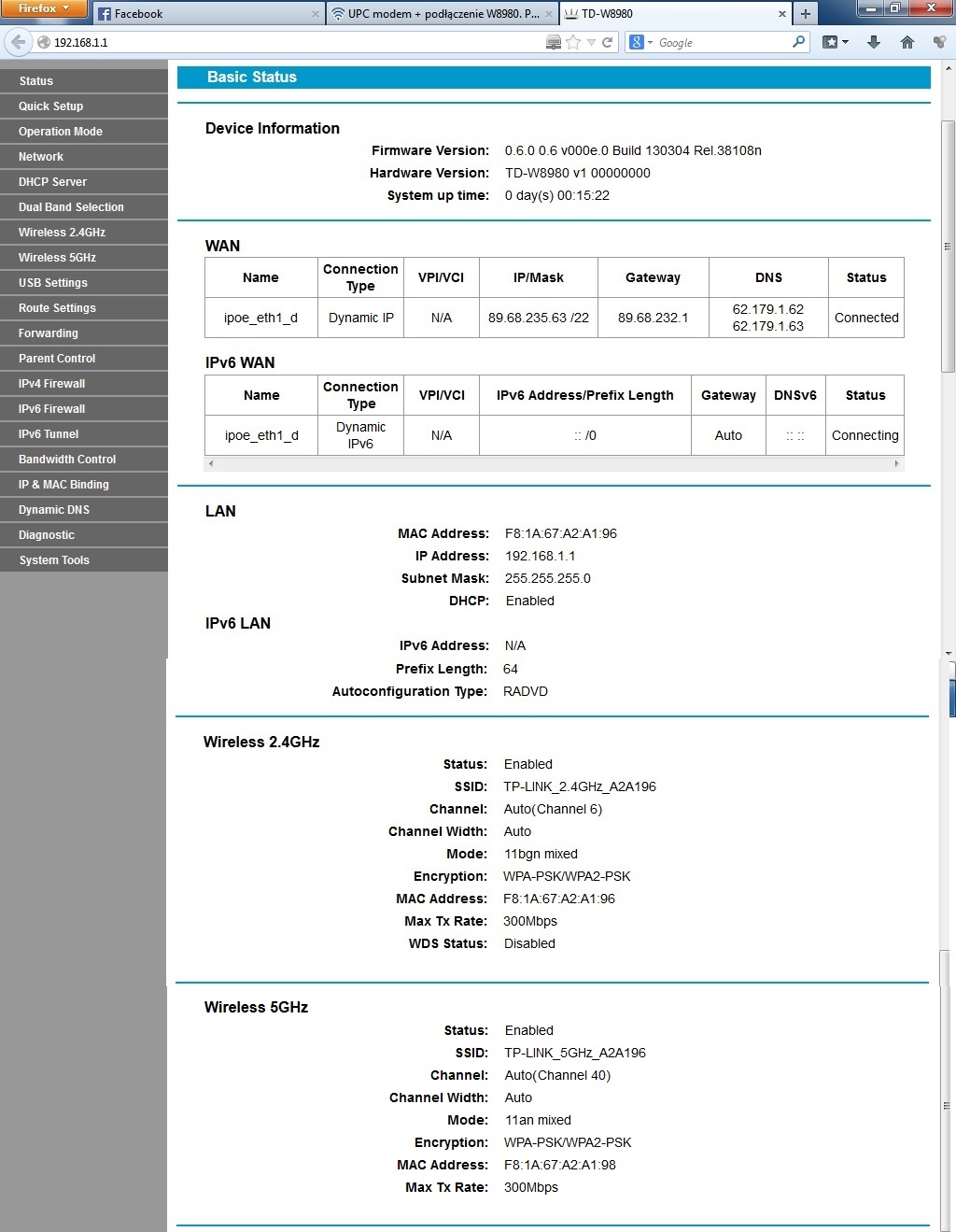Open a new tab with plus button
Viewport: 956px width, 1232px height.
tap(805, 13)
